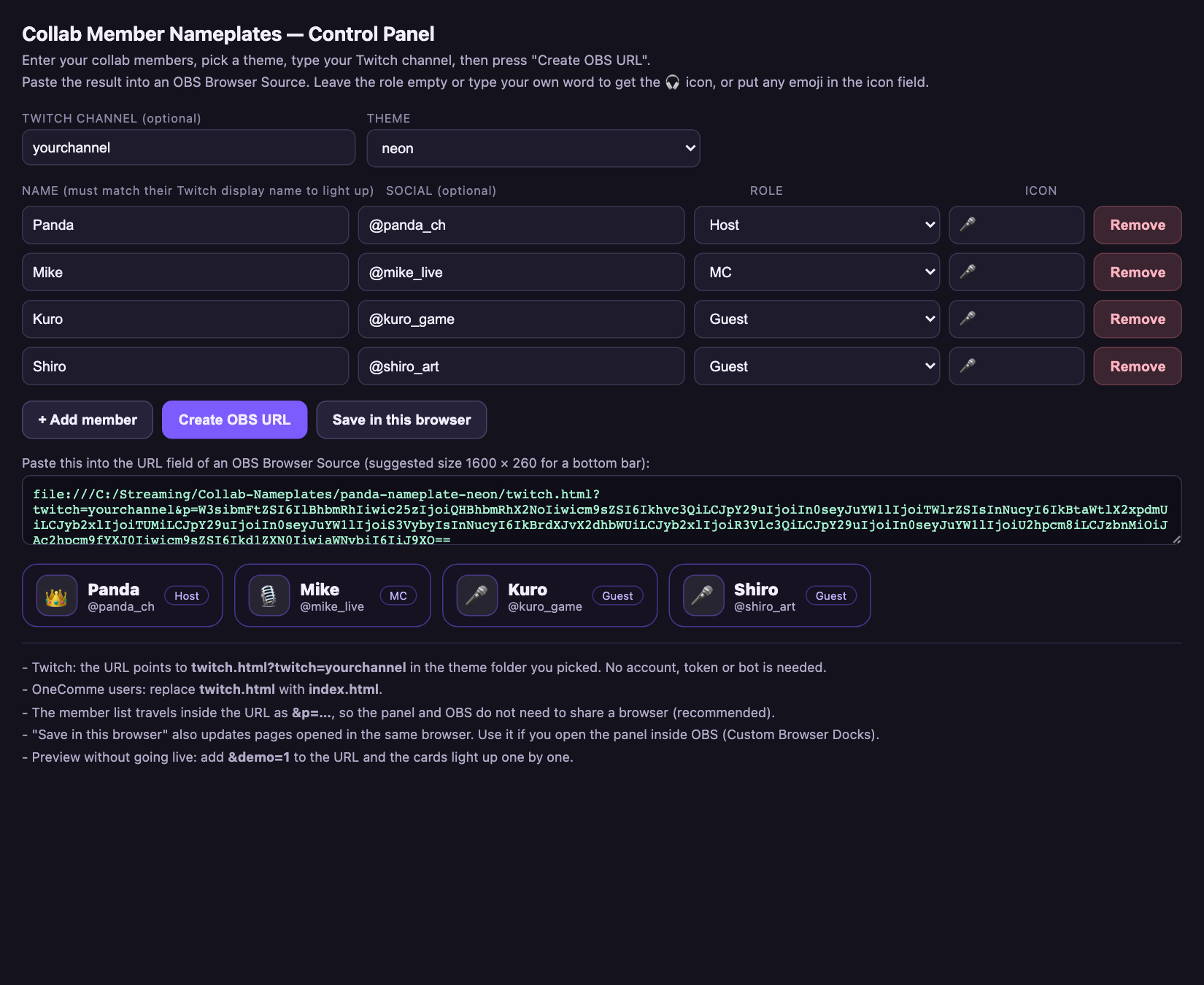Click the icon field in Kuro's row
The width and height of the screenshot is (1204, 985).
1016,319
